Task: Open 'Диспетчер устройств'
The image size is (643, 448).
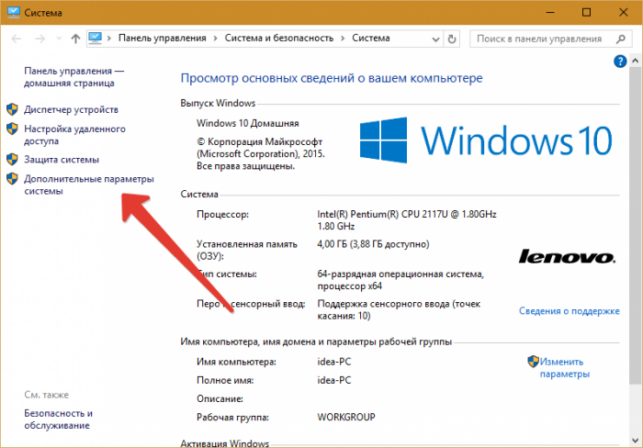Action: [x=71, y=110]
